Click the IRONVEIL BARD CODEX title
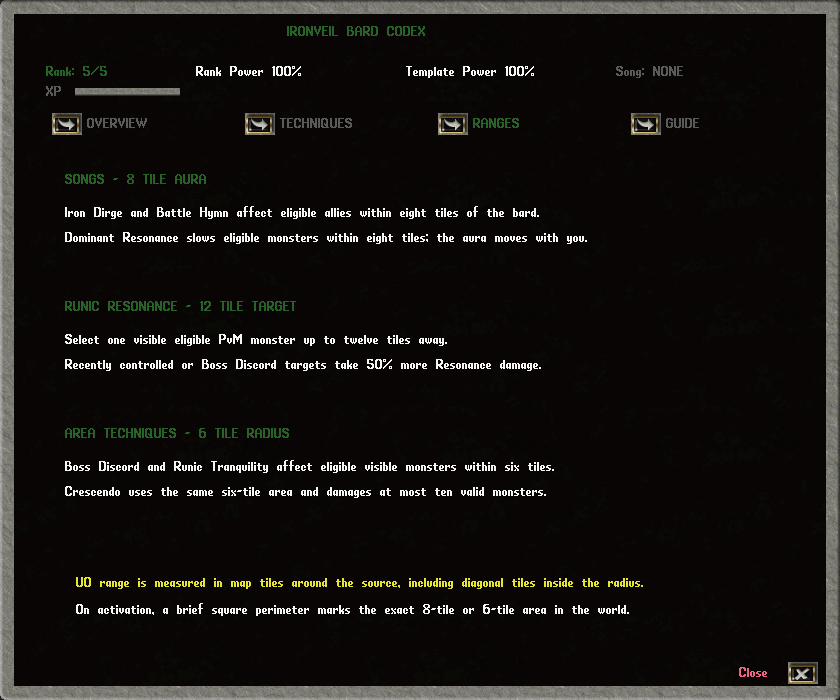Screen dimensions: 840x700 click(x=356, y=32)
